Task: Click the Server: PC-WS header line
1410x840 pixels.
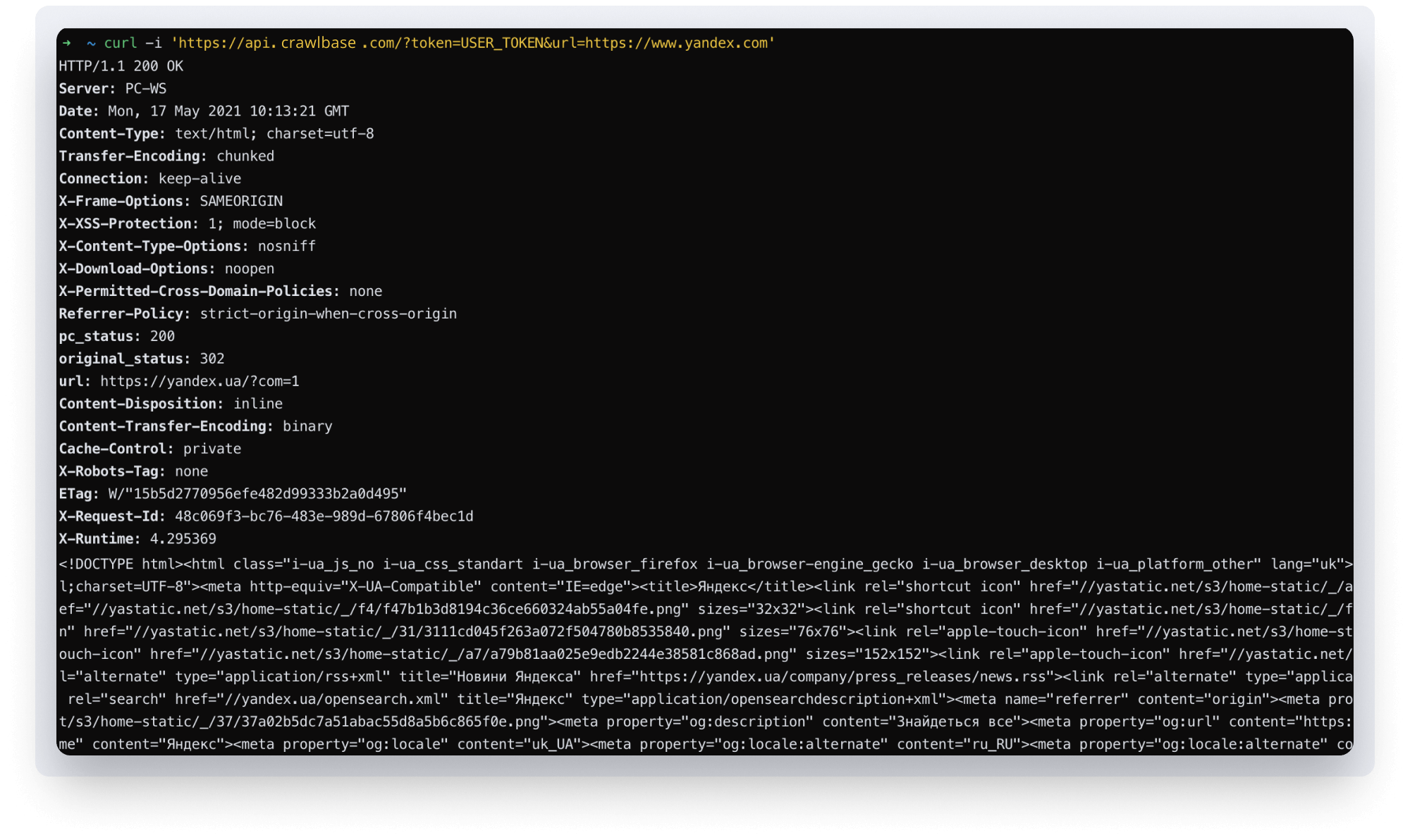Action: tap(113, 88)
